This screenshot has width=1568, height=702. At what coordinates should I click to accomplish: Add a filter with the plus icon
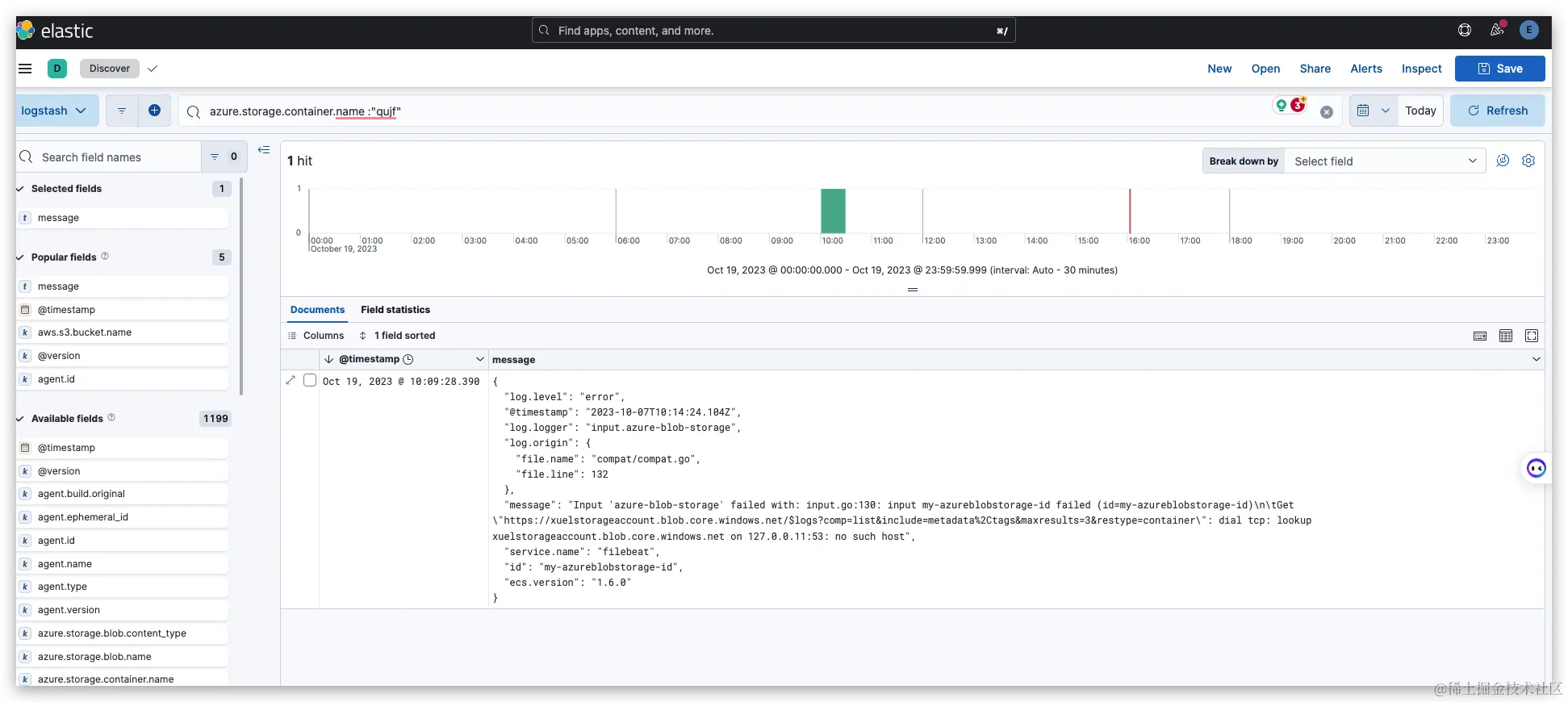(x=154, y=111)
